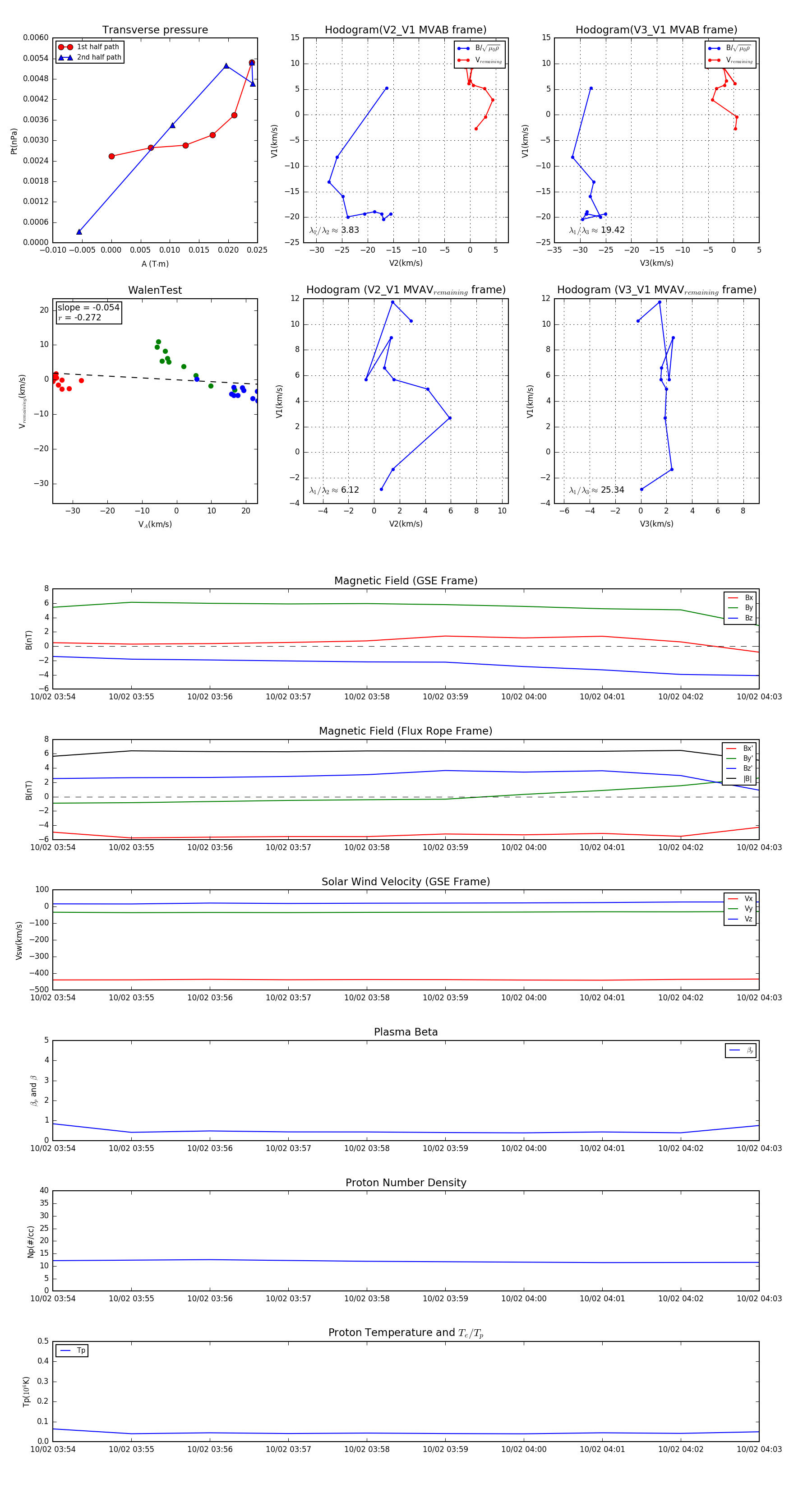Click the By legend entry in GSE magnetic field plot

coord(740,607)
